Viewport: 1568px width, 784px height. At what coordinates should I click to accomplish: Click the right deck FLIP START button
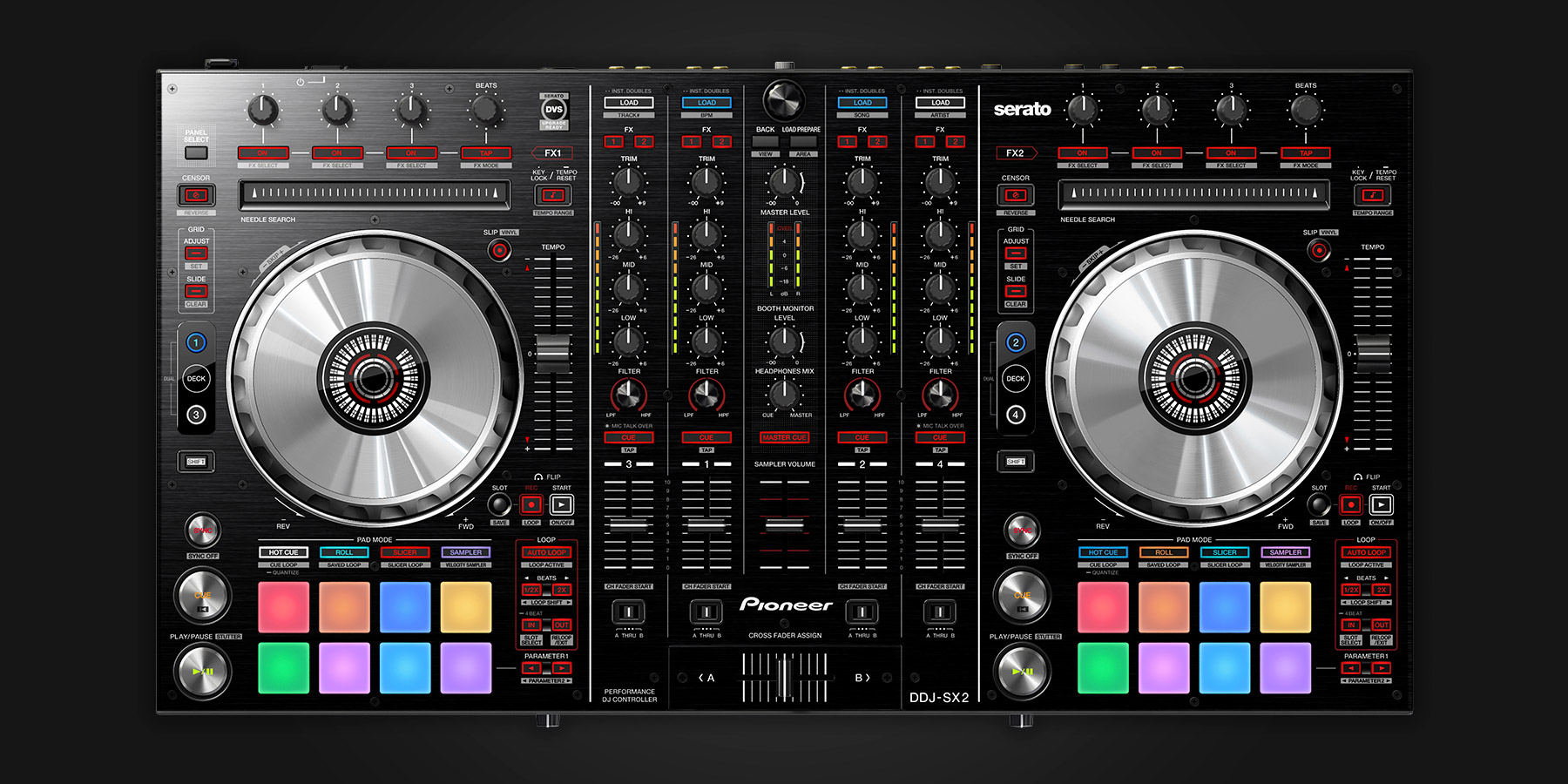coord(1382,504)
